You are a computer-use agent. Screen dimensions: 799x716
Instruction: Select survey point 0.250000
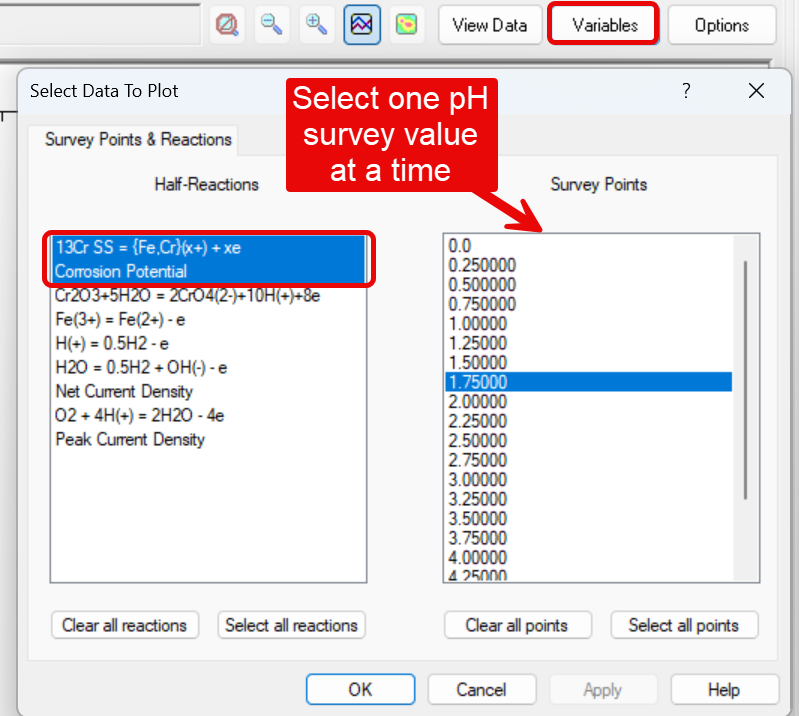pyautogui.click(x=589, y=265)
